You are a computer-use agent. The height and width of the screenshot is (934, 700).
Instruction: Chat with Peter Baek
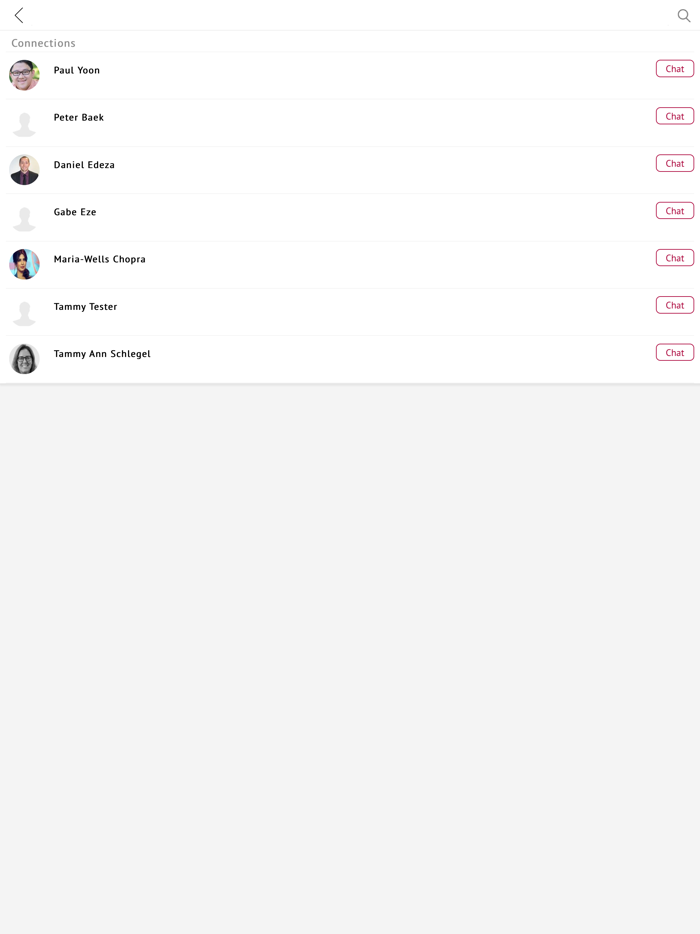coord(675,116)
